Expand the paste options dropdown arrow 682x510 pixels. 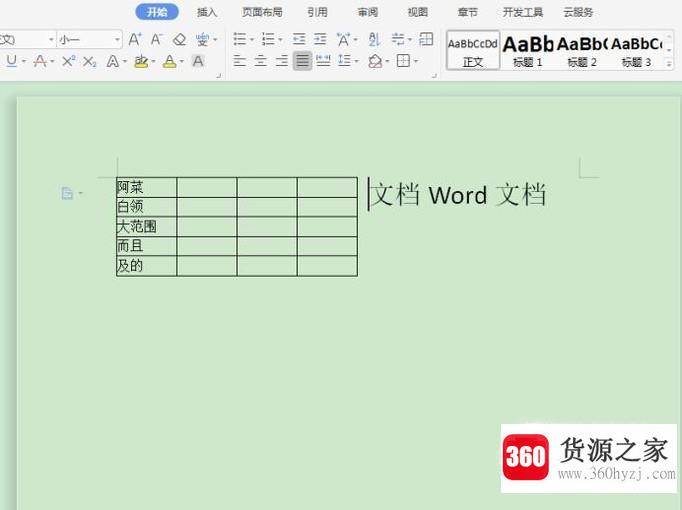point(80,193)
